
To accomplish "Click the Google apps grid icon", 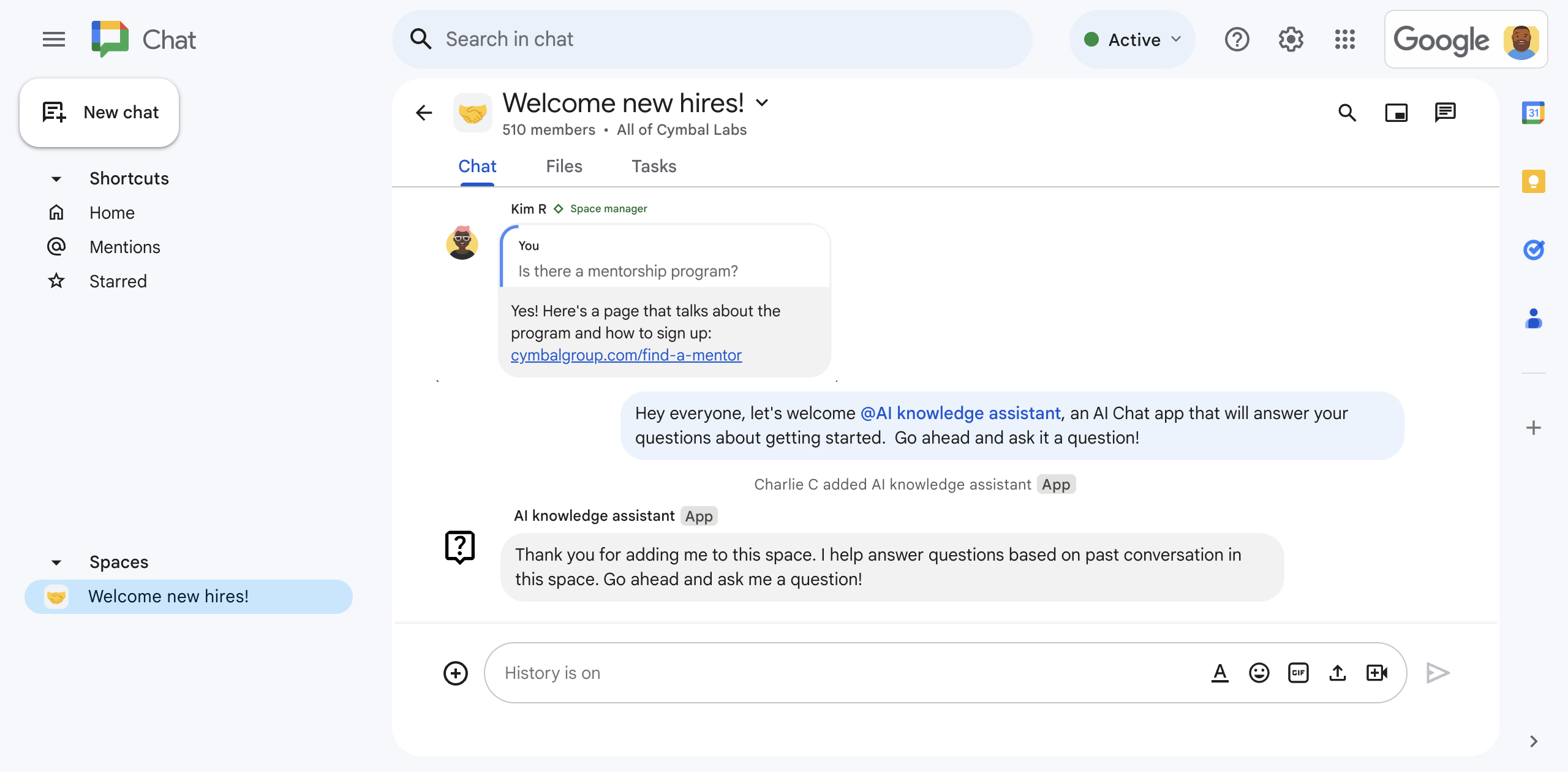I will (x=1346, y=39).
